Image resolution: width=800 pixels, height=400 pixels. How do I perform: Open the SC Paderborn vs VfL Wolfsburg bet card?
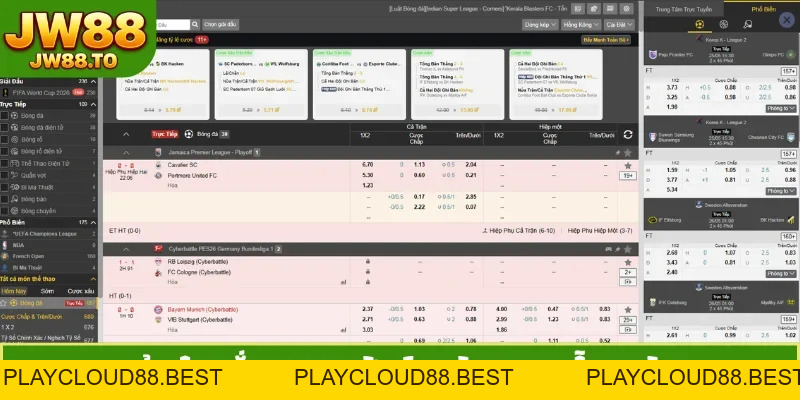point(261,84)
